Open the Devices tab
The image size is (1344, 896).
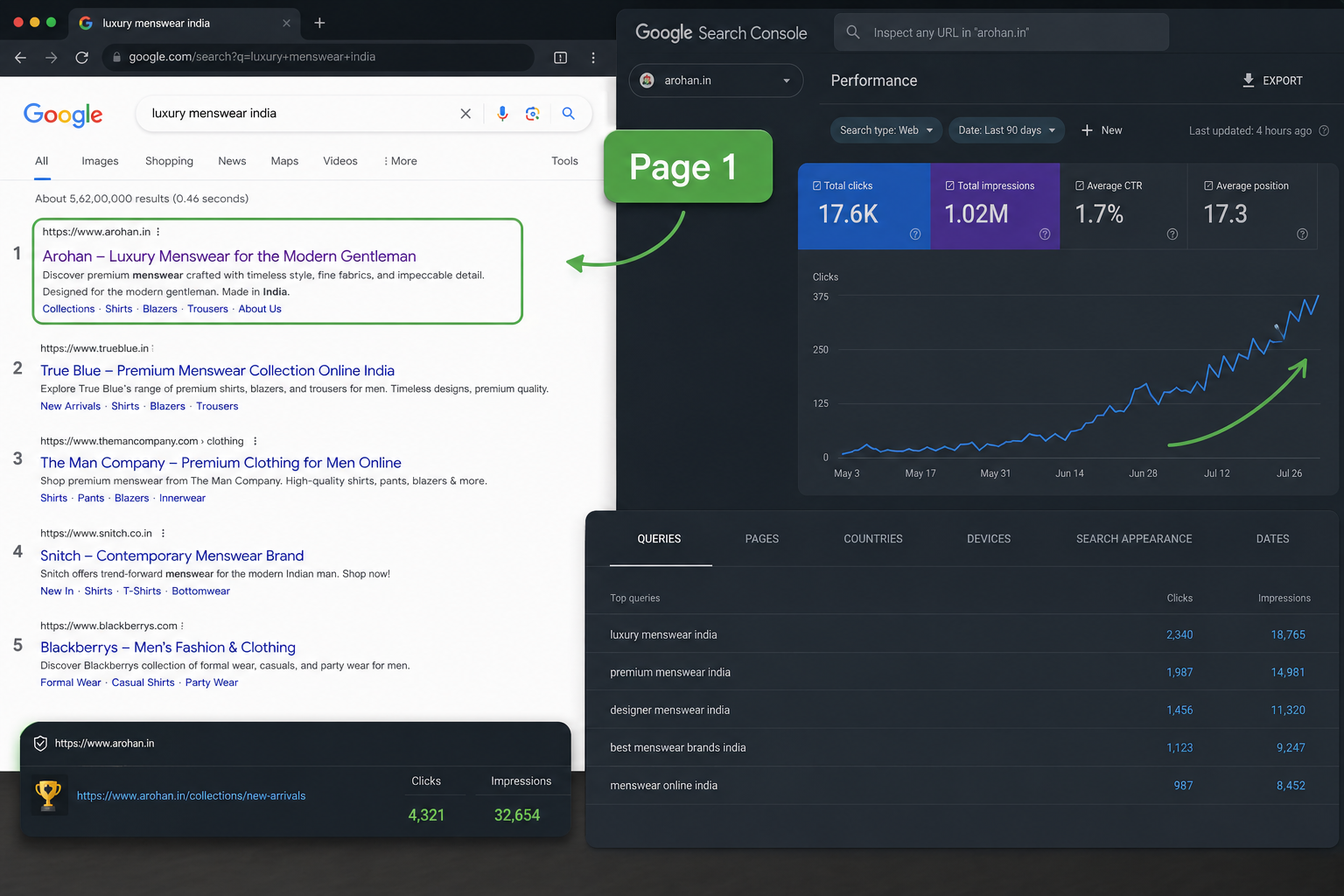(989, 539)
